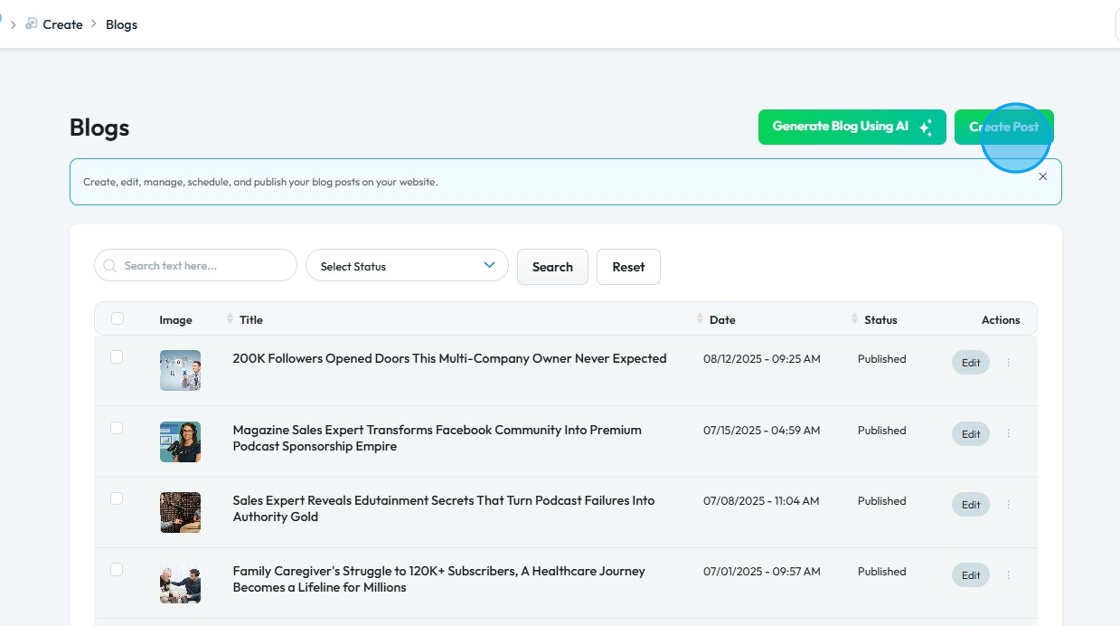Click the three-dot menu for 200K Followers post
The width and height of the screenshot is (1120, 626).
[1008, 363]
